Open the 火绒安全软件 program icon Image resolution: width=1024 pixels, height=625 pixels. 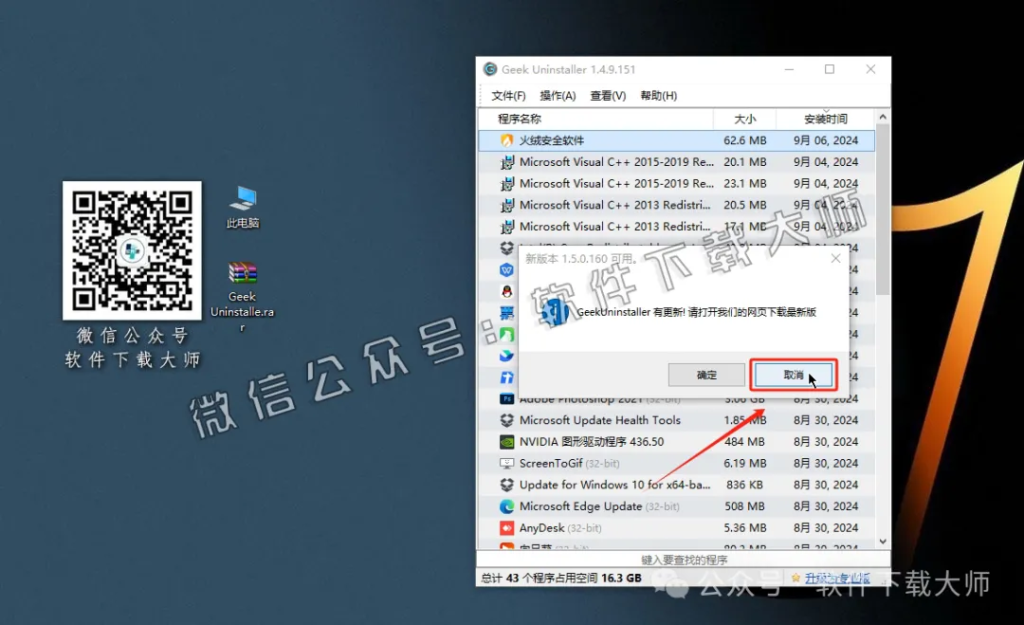pyautogui.click(x=508, y=140)
